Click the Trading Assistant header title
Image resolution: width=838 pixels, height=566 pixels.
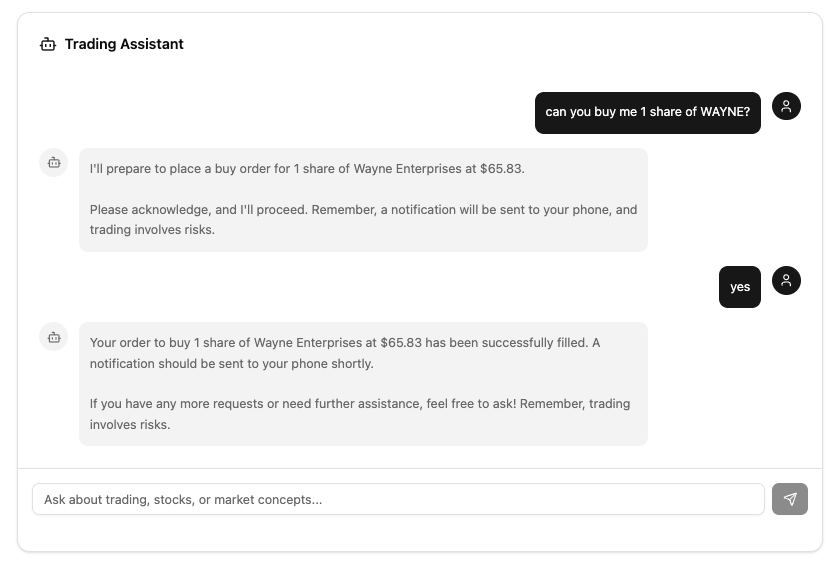(x=124, y=44)
